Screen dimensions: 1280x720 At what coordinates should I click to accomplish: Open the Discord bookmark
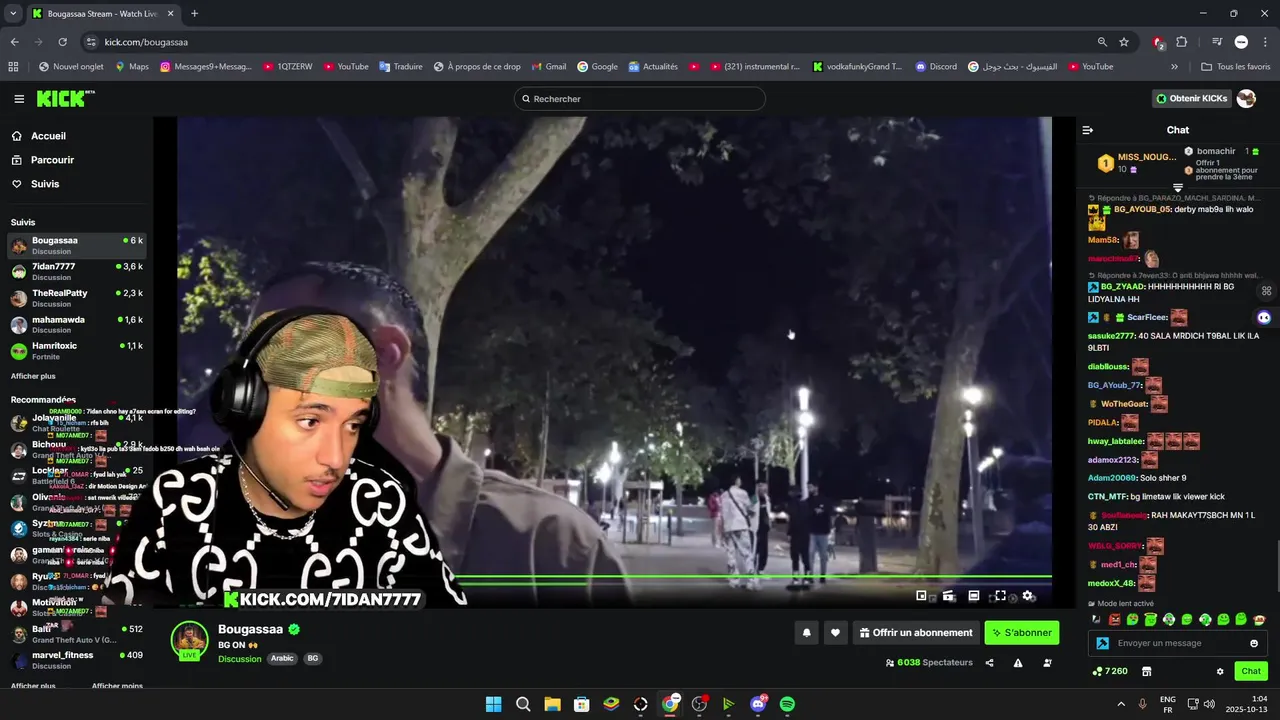[936, 67]
